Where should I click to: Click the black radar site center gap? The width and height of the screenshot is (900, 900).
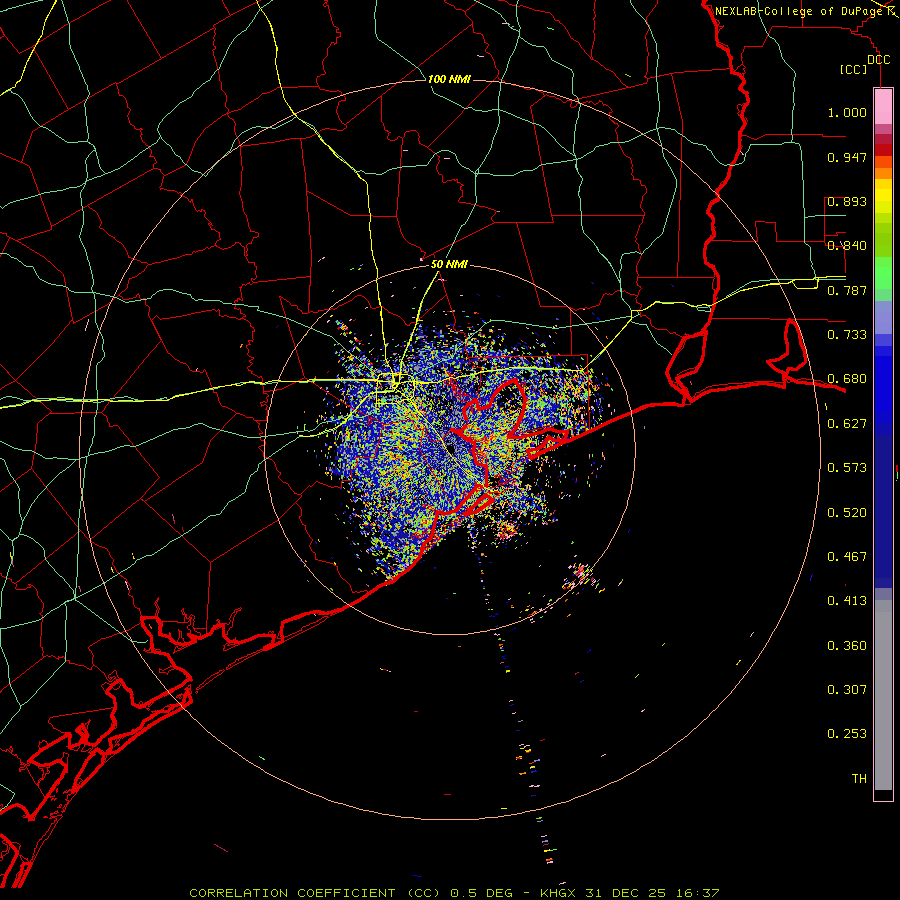point(450,447)
